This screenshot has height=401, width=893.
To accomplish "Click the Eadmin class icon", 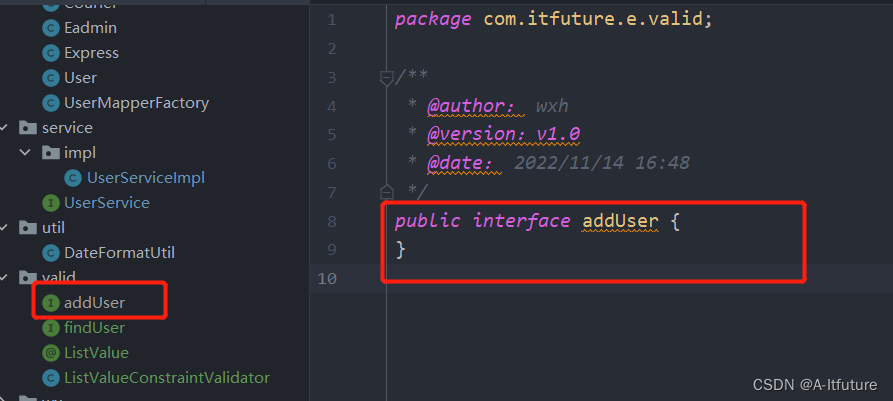I will (x=50, y=28).
